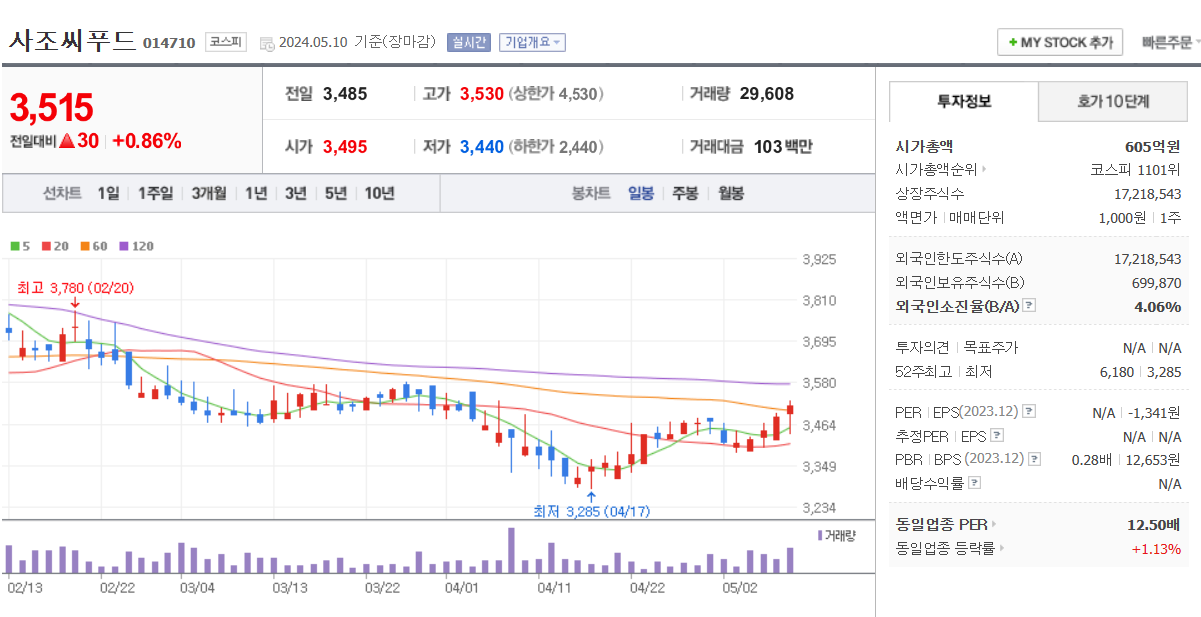Click the 고가 value 3,530
The height and width of the screenshot is (617, 1201).
[482, 94]
